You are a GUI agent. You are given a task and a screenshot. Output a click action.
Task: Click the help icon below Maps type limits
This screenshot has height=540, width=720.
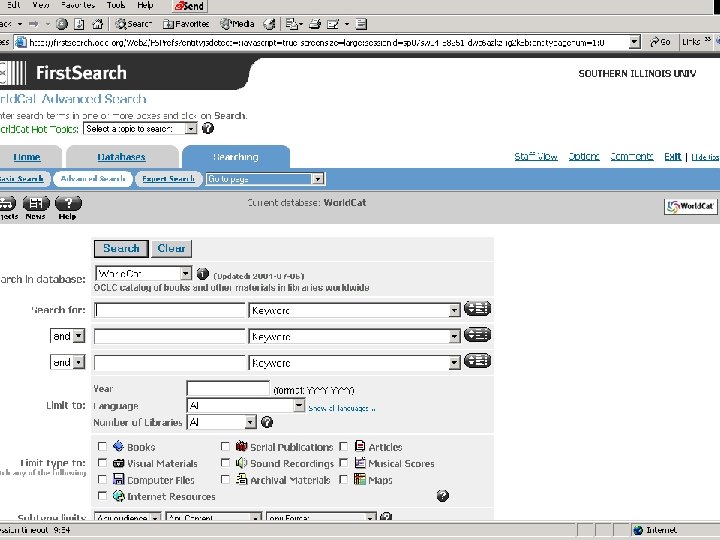[x=443, y=496]
